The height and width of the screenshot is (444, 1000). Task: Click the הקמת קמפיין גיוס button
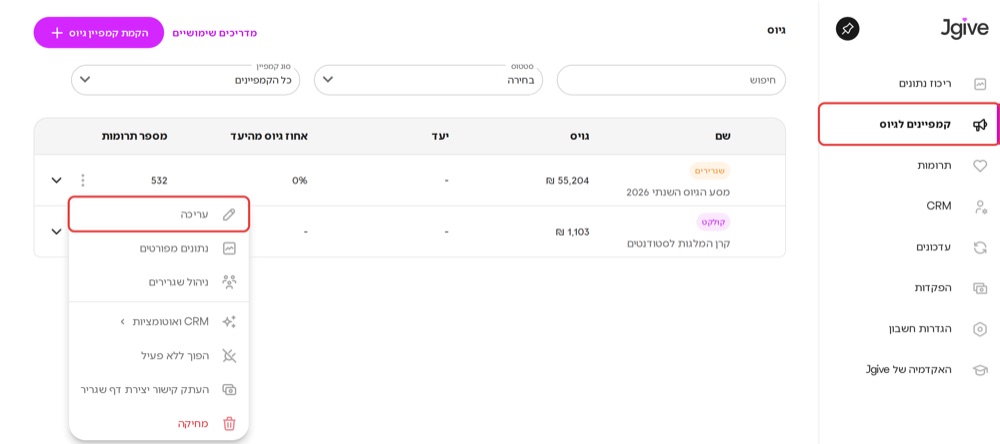99,33
